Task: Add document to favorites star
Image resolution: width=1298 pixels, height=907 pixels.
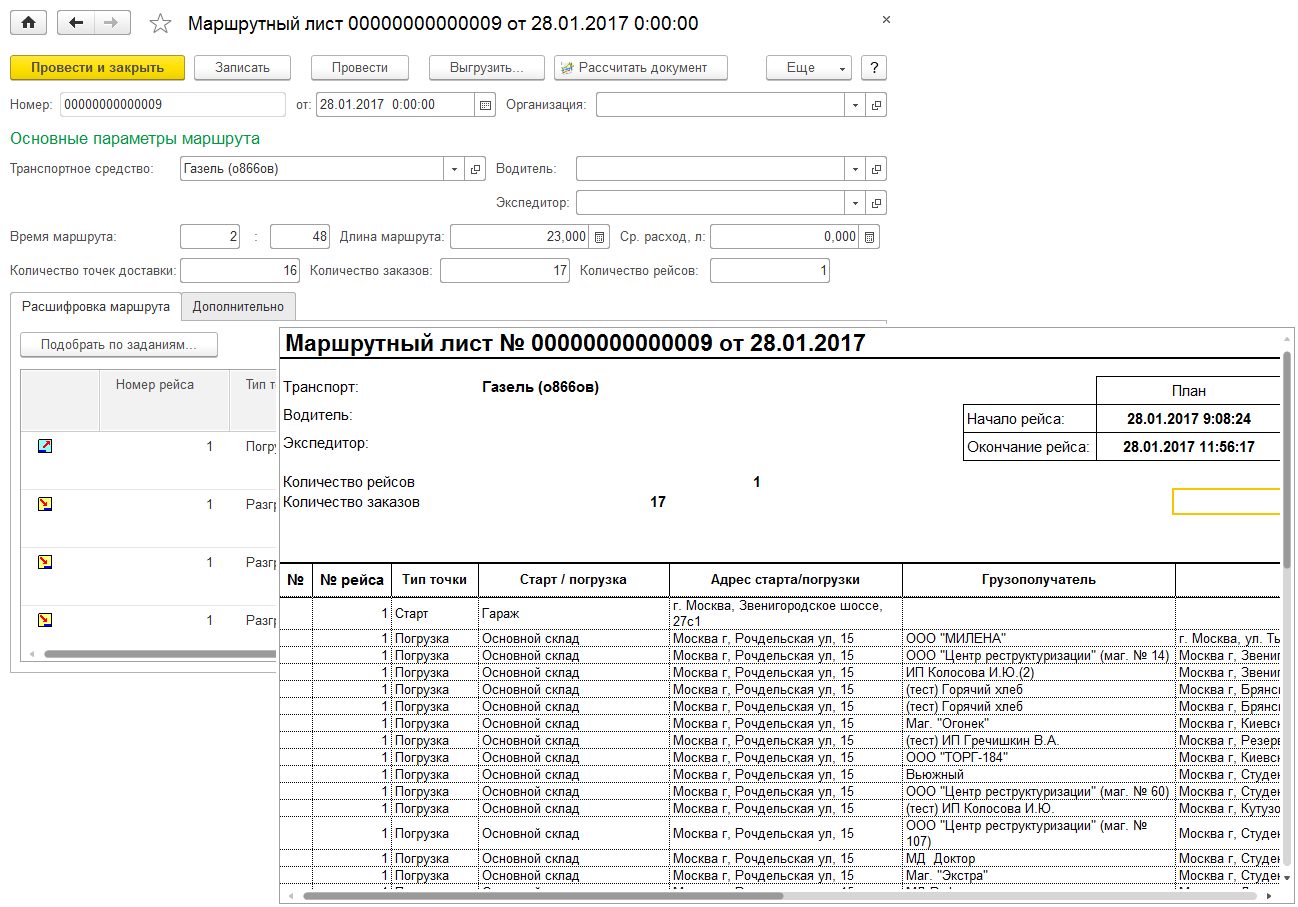Action: [160, 23]
